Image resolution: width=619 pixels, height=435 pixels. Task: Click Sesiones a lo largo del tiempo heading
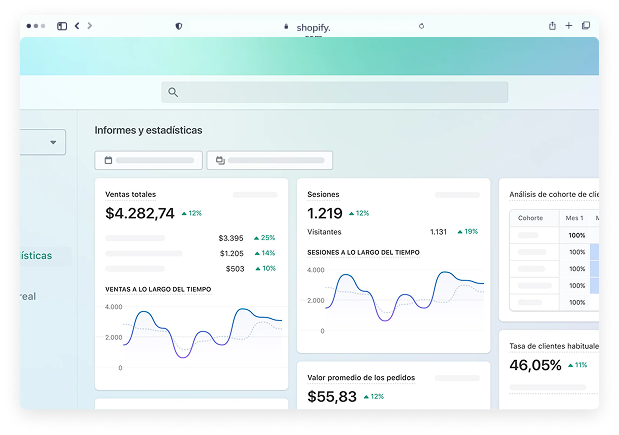(x=363, y=252)
